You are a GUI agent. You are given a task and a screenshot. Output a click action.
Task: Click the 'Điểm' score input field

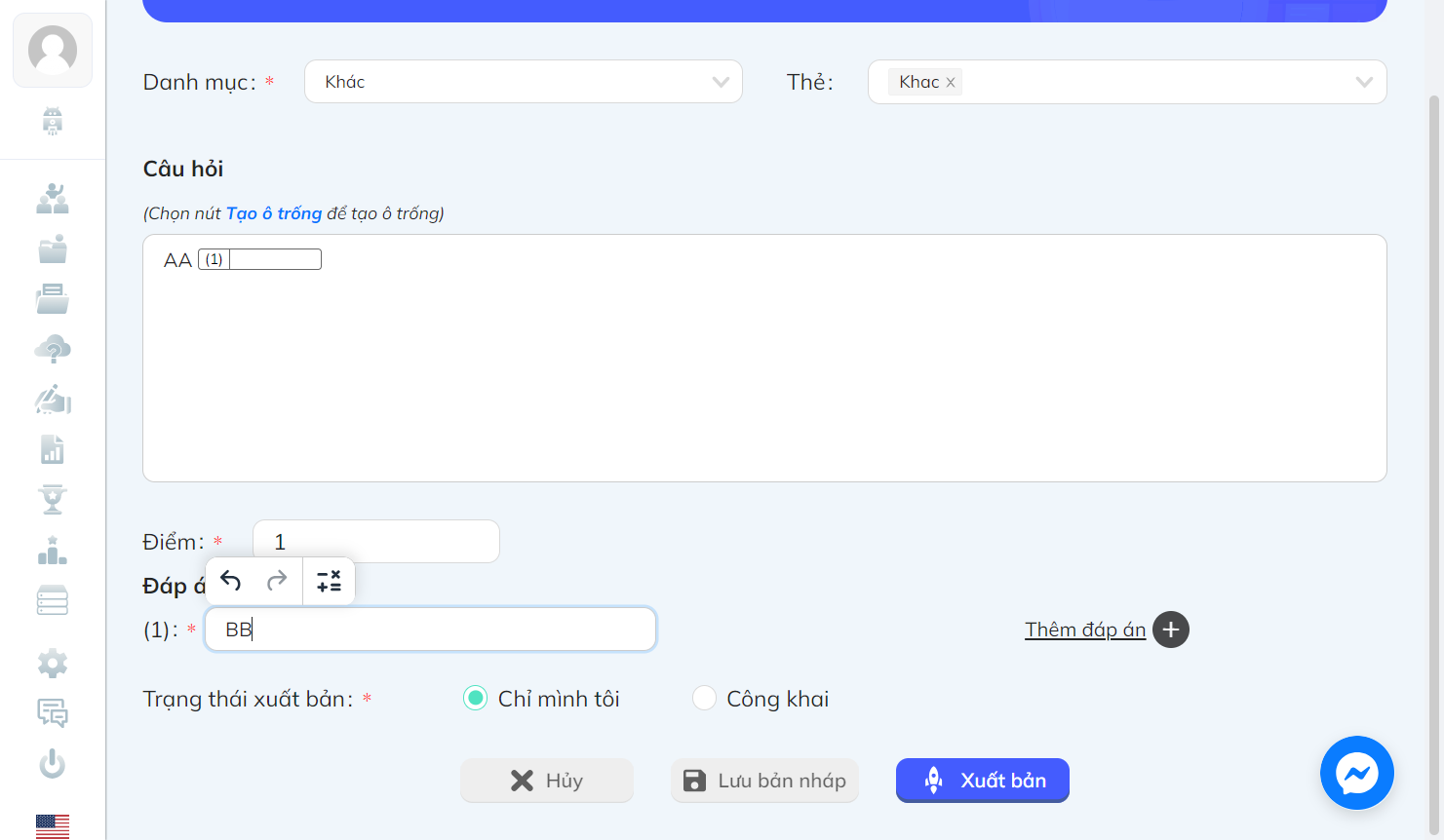[x=376, y=541]
